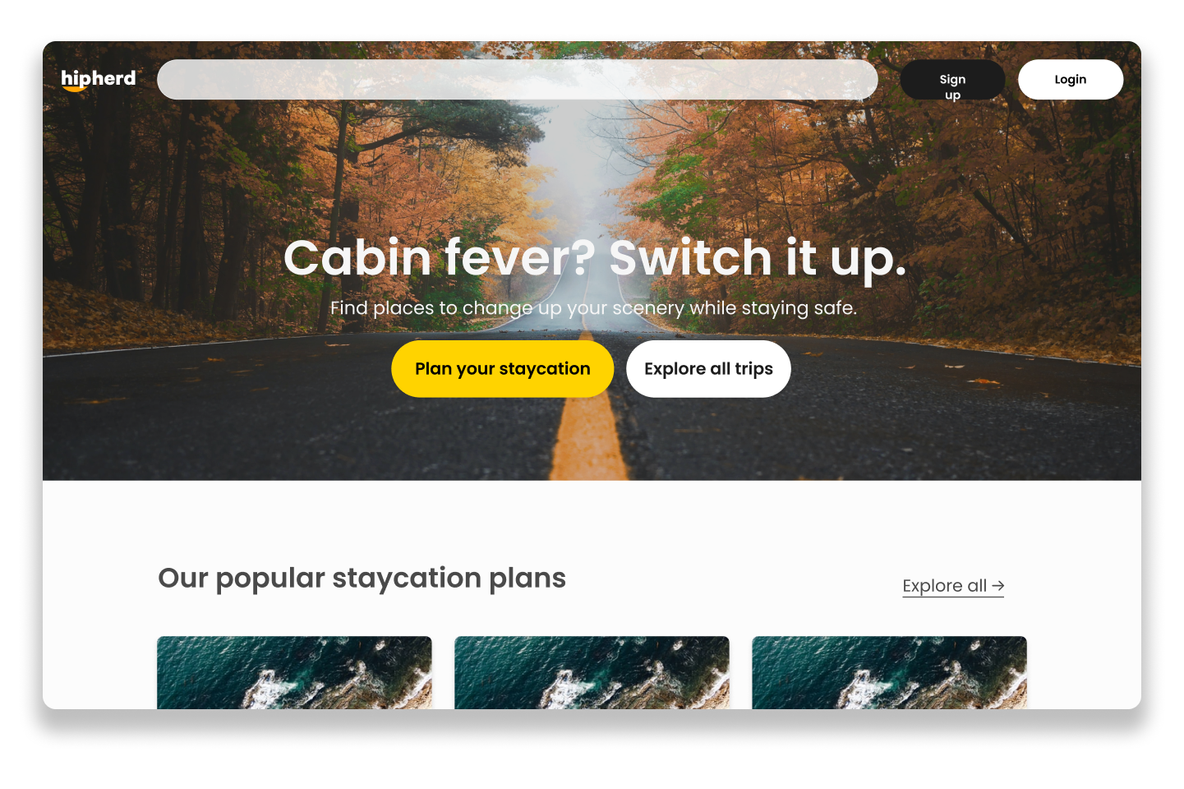Select Plan your staycation button
The image size is (1184, 789).
[502, 368]
